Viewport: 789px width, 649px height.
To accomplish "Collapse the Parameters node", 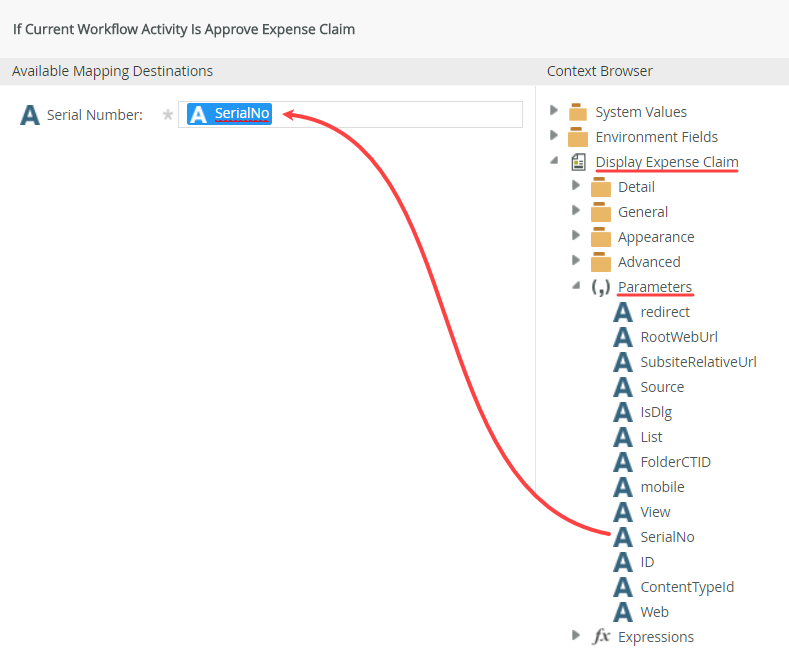I will (577, 285).
